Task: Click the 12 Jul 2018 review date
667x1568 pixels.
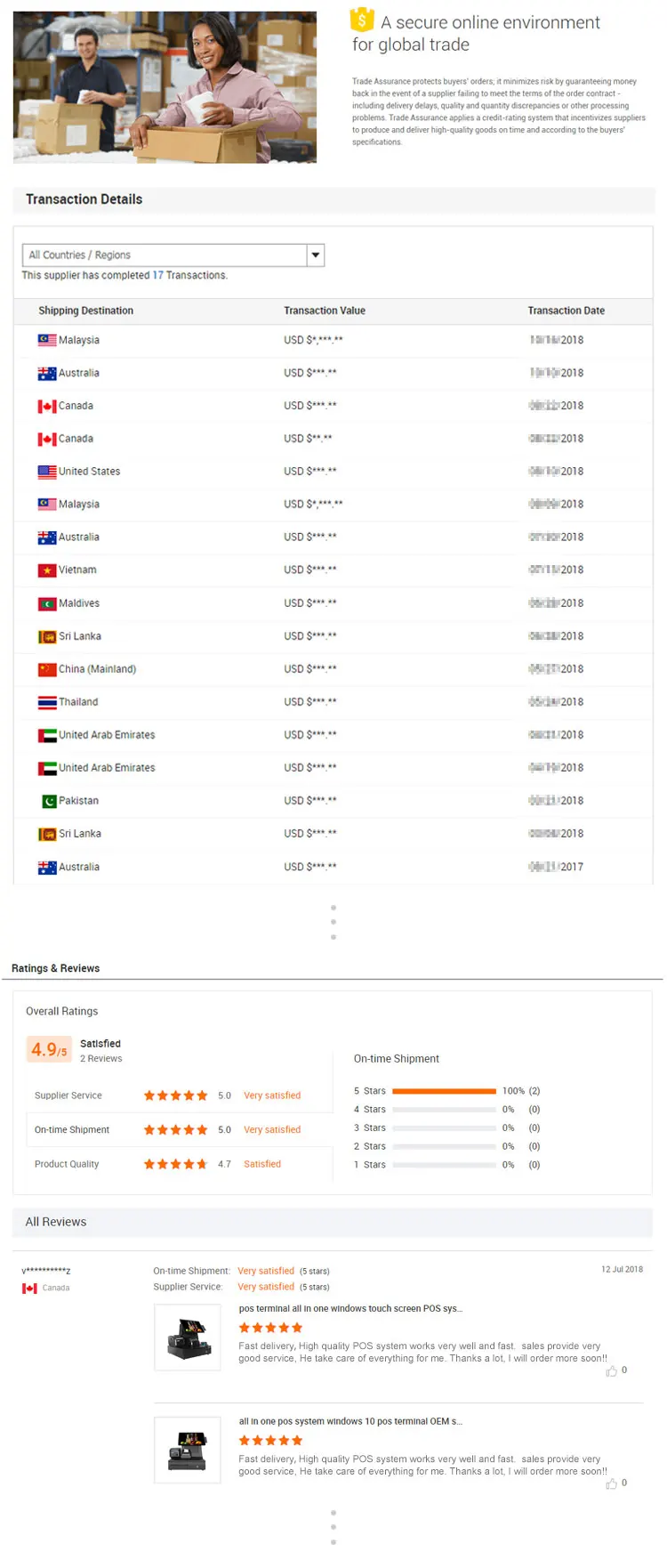Action: click(x=622, y=1270)
